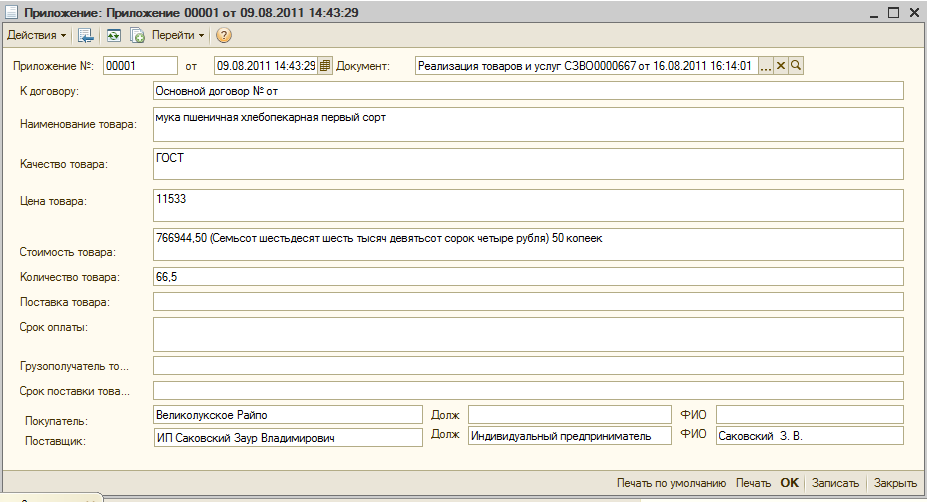Image resolution: width=927 pixels, height=502 pixels.
Task: Open the Действия dropdown menu
Action: click(x=37, y=35)
